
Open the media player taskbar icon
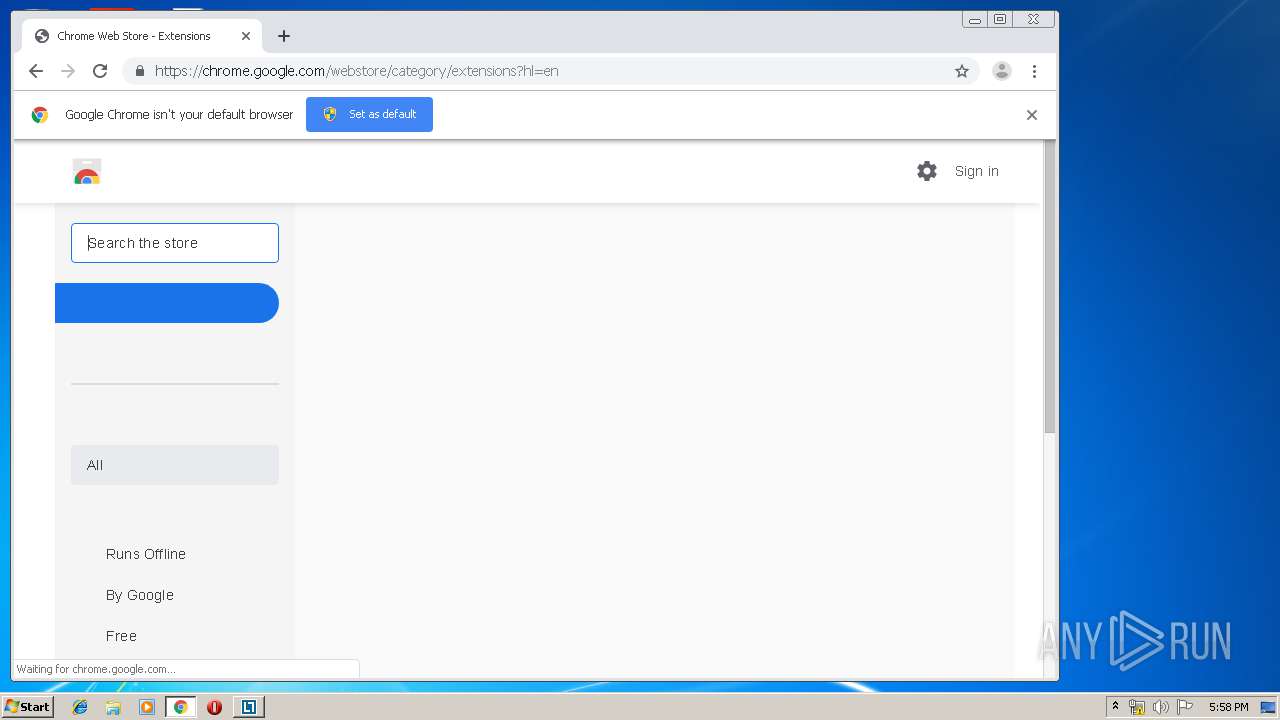(147, 707)
